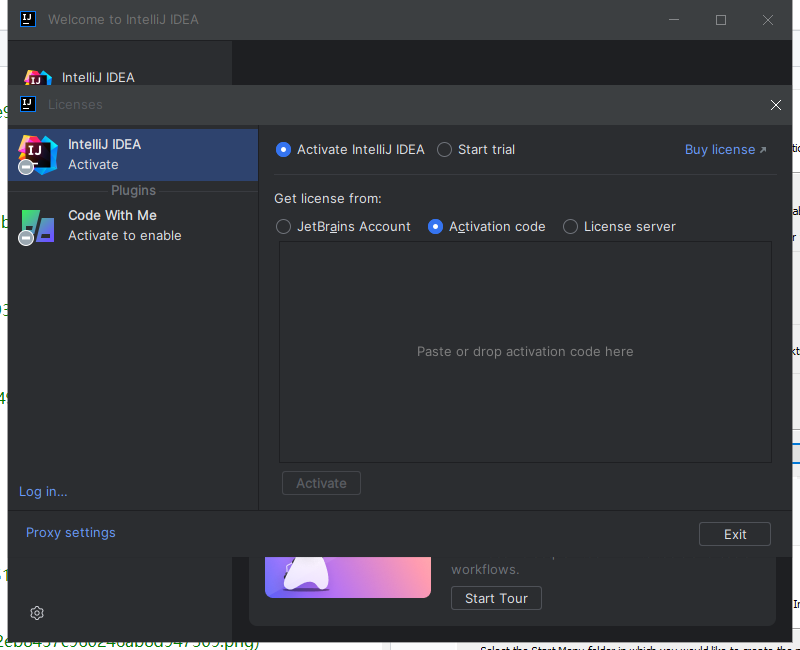Click the 'Plugins' section header text
The height and width of the screenshot is (650, 800).
(133, 190)
